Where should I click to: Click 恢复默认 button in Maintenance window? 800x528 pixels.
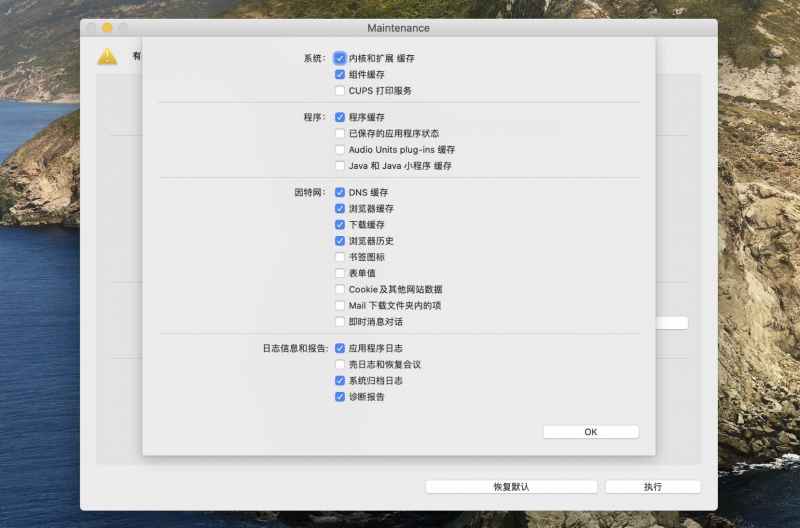511,487
